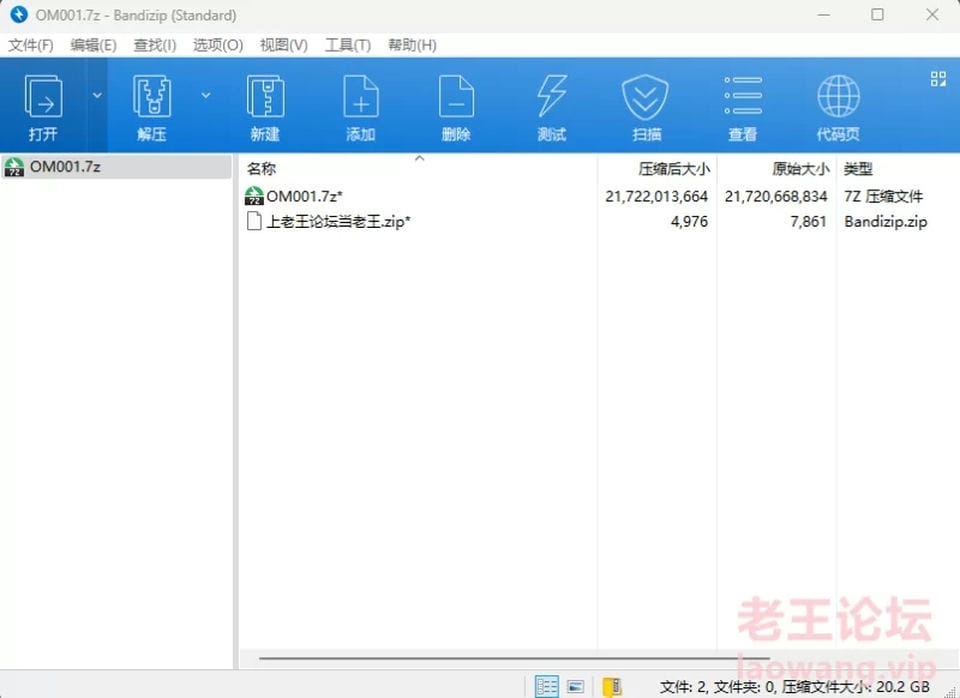Viewport: 960px width, 698px height.
Task: Click the 查看 (View) list icon
Action: pos(743,107)
